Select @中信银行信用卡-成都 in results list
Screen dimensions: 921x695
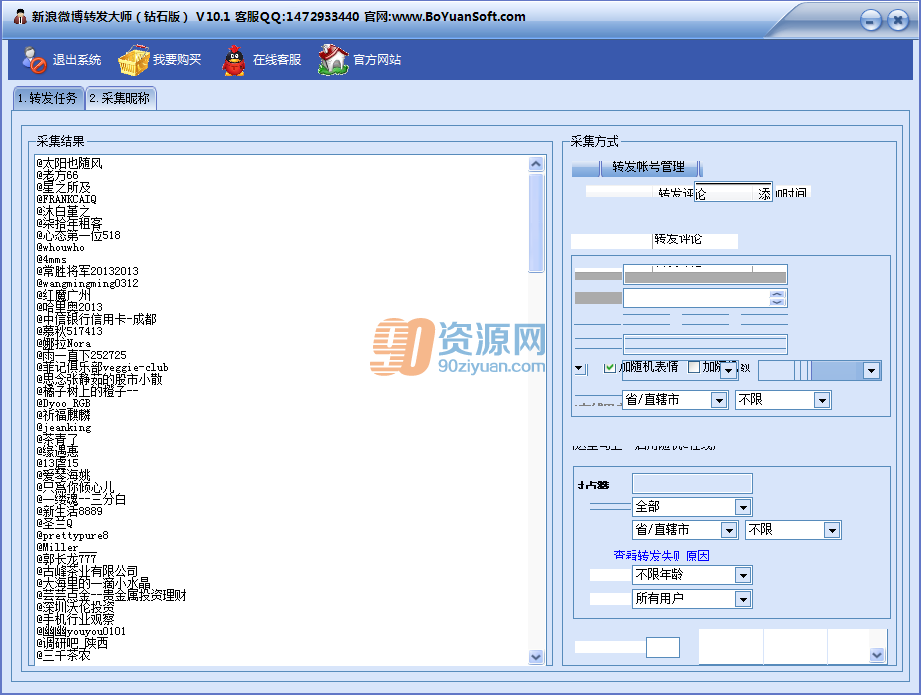click(x=96, y=319)
